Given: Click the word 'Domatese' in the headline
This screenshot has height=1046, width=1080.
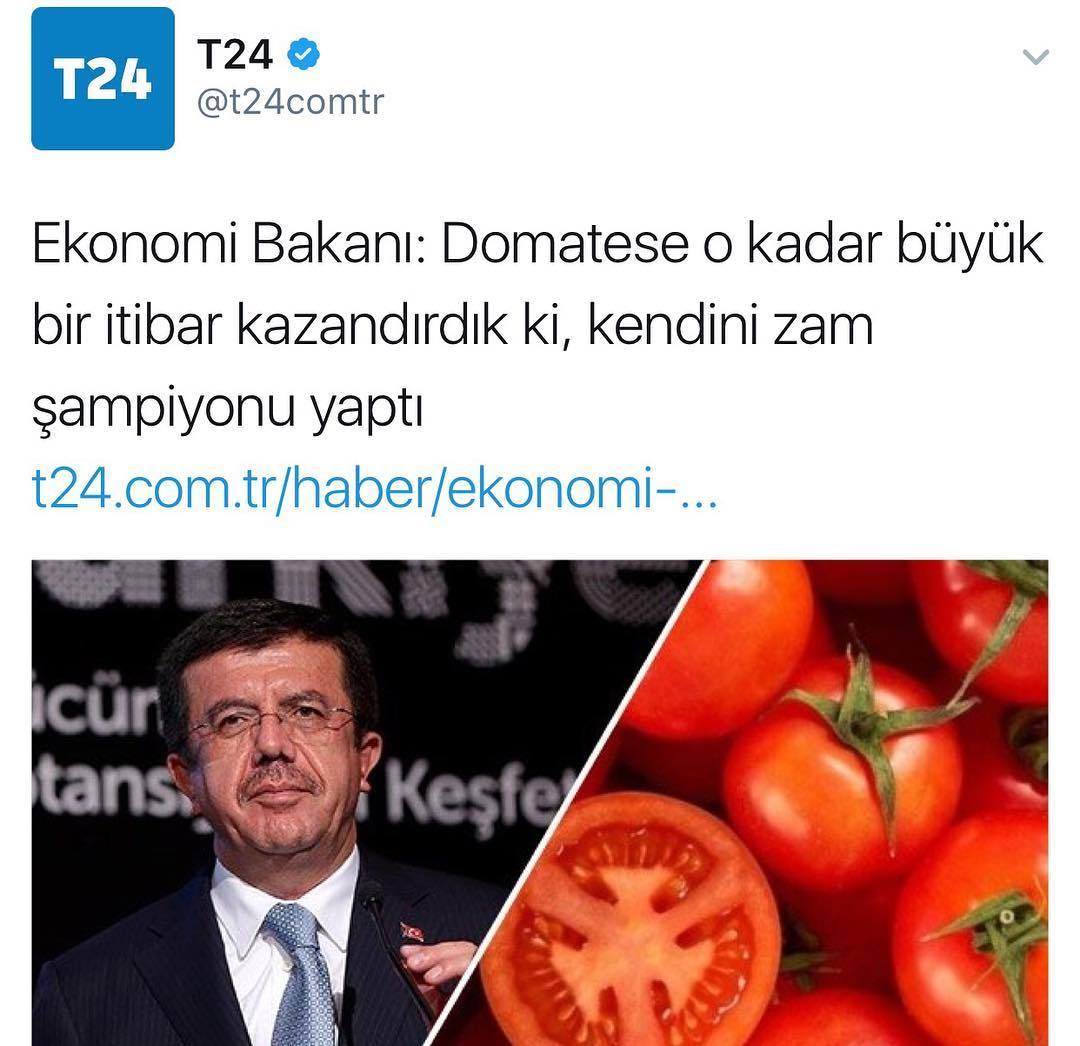Looking at the screenshot, I should click(565, 245).
